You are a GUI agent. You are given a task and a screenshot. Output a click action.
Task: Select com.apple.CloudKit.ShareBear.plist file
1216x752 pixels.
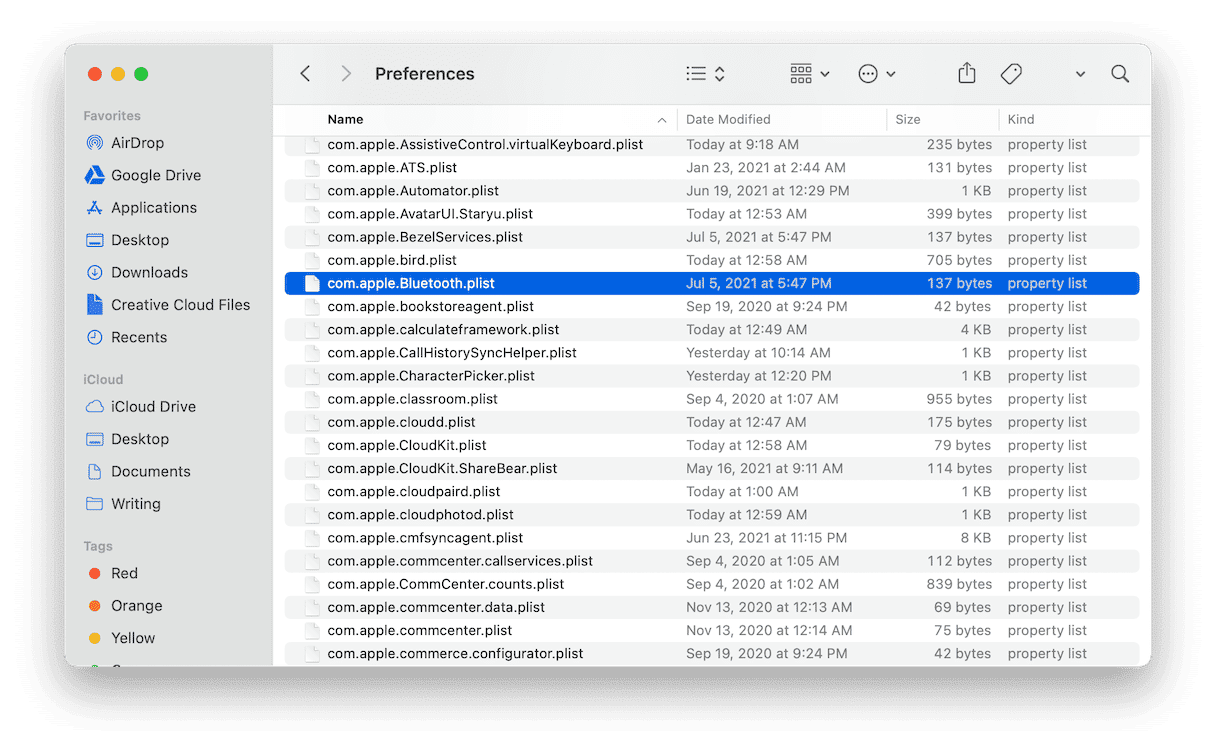(x=712, y=468)
